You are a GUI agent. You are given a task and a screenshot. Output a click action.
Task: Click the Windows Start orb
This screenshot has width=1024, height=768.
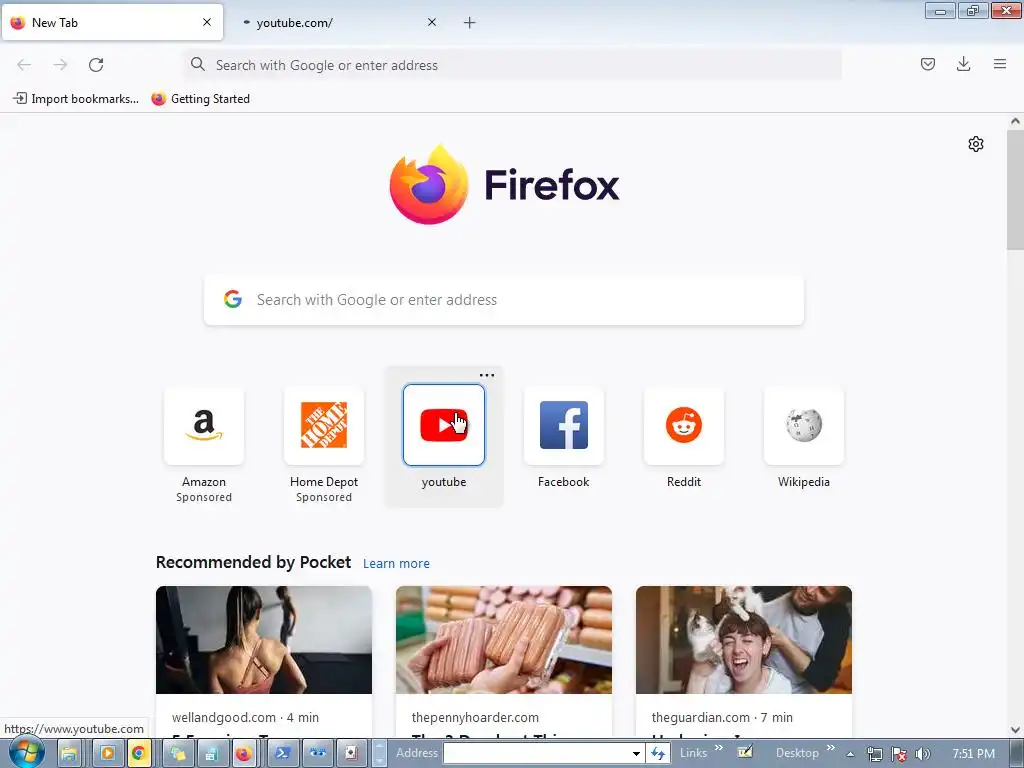pyautogui.click(x=26, y=753)
